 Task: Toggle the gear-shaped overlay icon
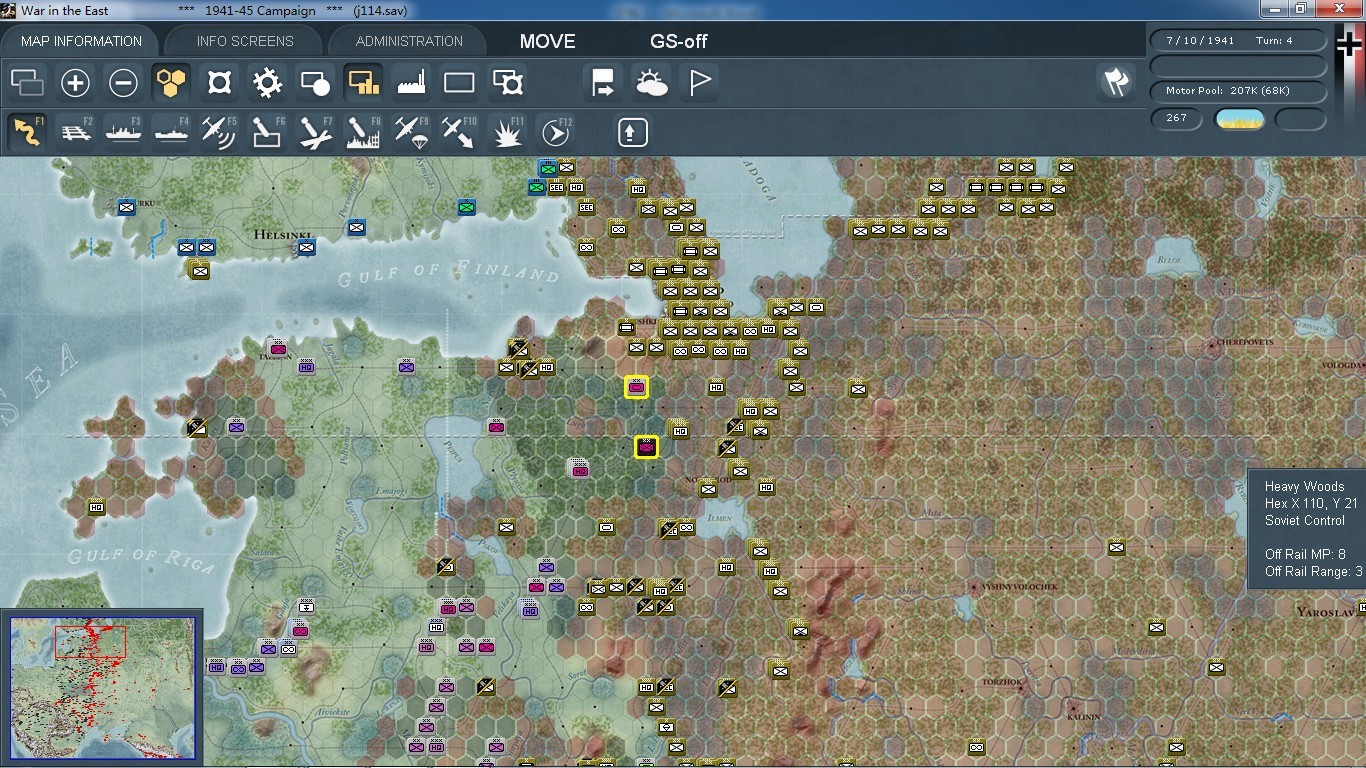tap(267, 83)
